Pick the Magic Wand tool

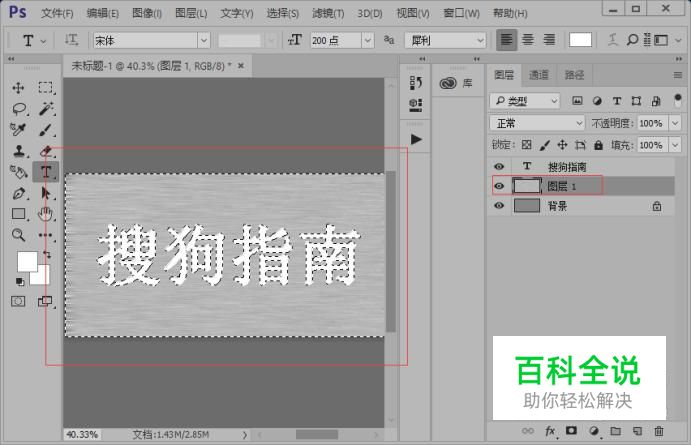pyautogui.click(x=46, y=108)
